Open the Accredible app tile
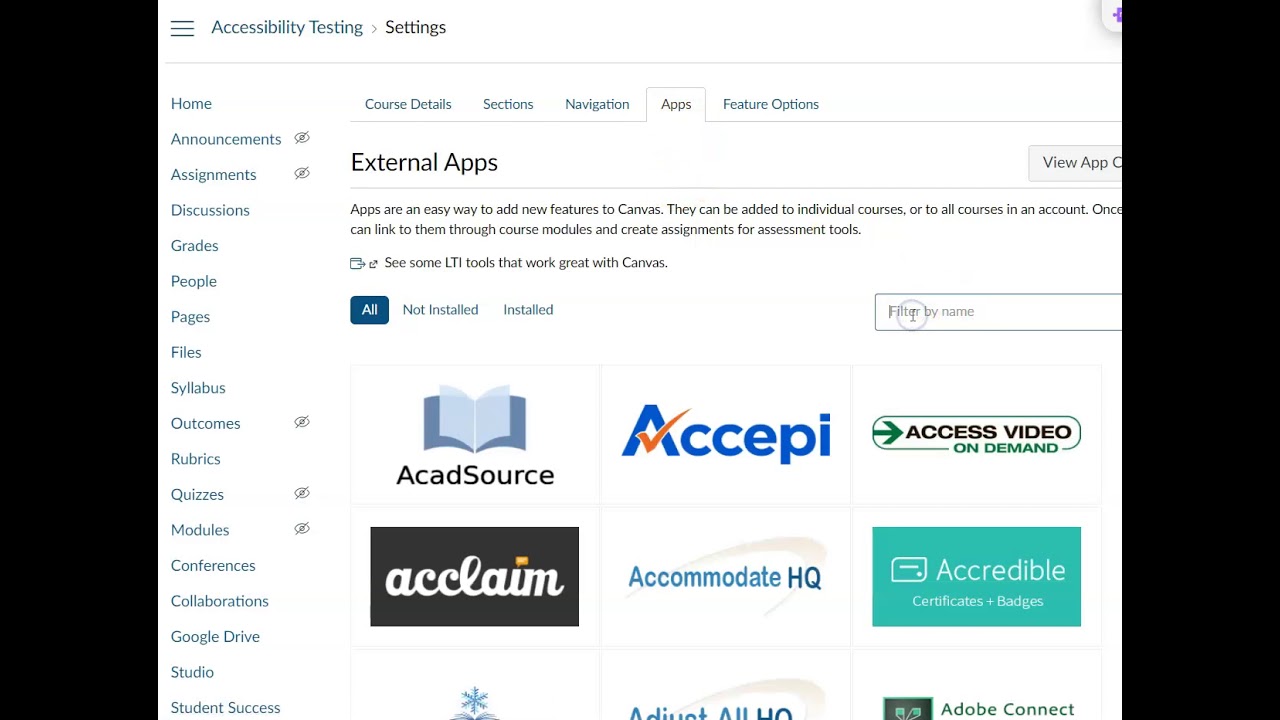This screenshot has height=720, width=1280. coord(976,577)
